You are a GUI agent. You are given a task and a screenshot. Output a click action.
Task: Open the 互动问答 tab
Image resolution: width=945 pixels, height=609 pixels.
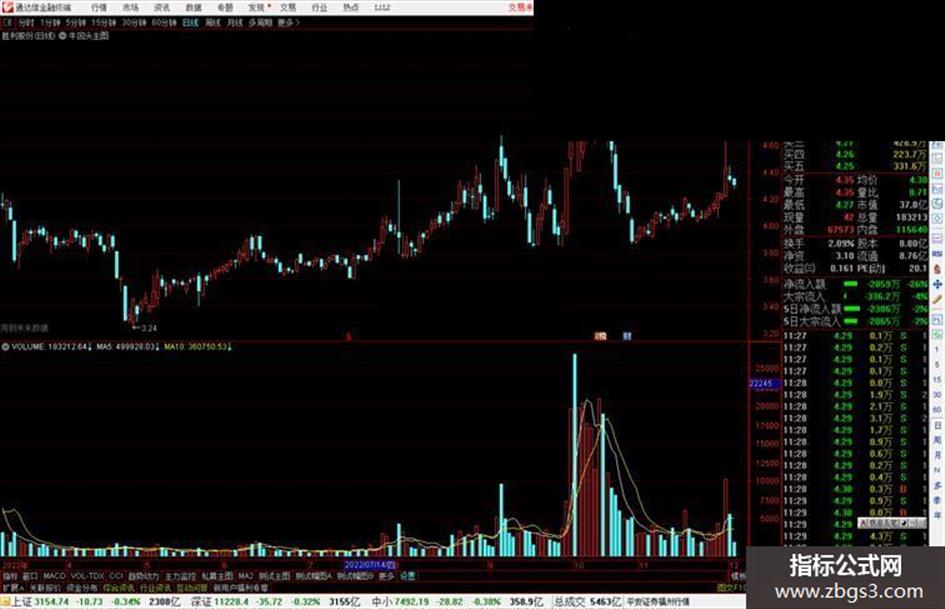click(192, 587)
